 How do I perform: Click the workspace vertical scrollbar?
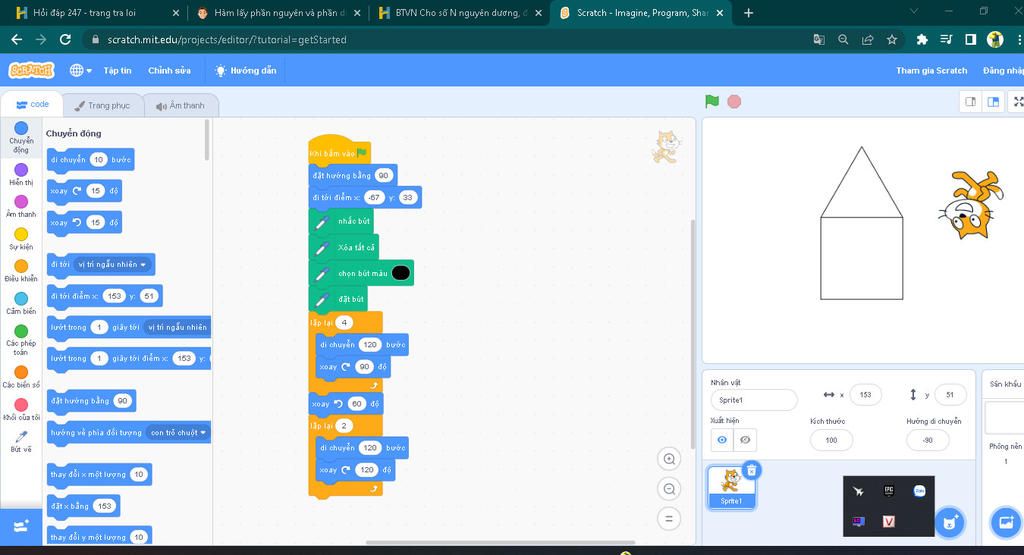coord(692,333)
